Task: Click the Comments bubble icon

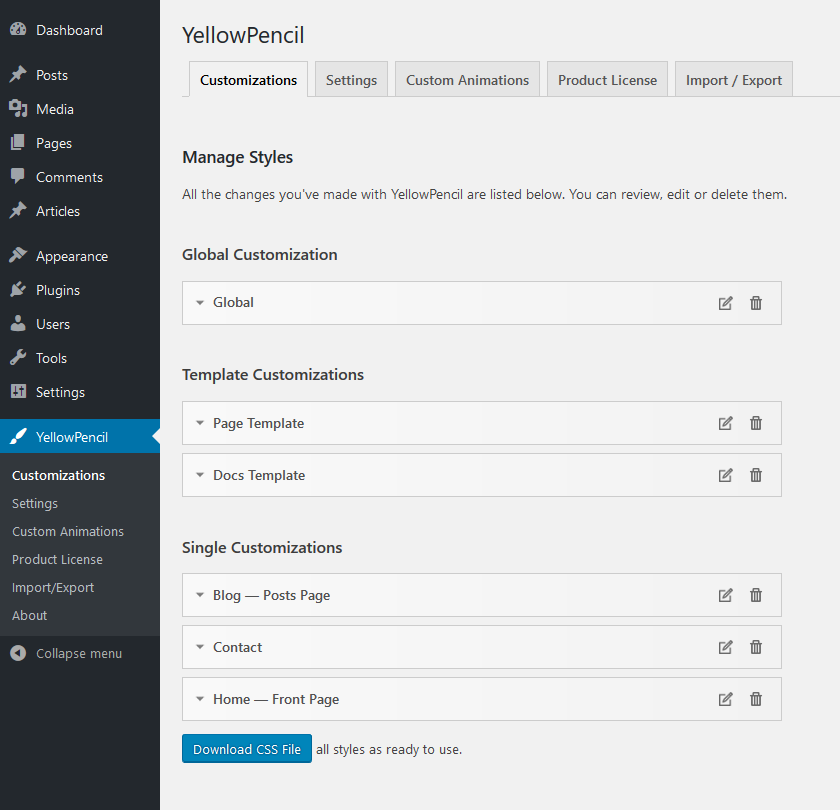Action: 18,176
